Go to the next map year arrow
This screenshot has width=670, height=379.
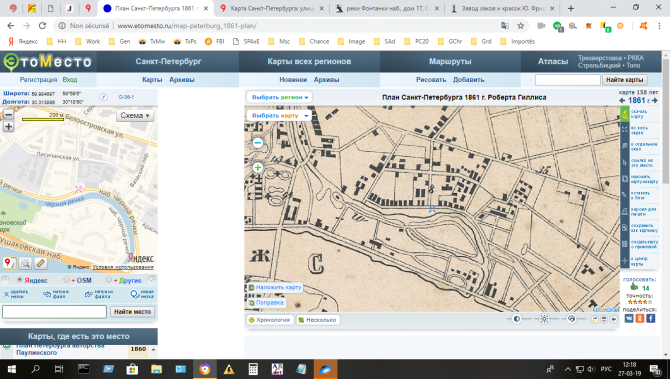point(655,100)
